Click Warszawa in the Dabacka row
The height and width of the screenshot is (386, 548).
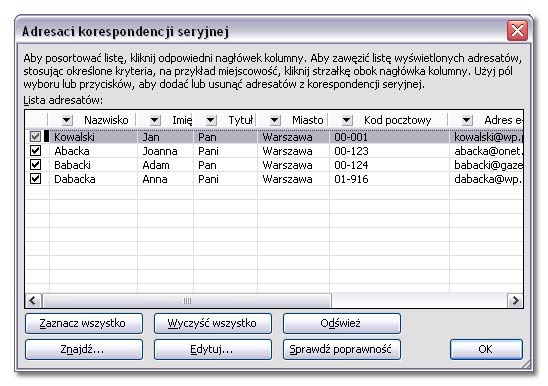pyautogui.click(x=287, y=179)
